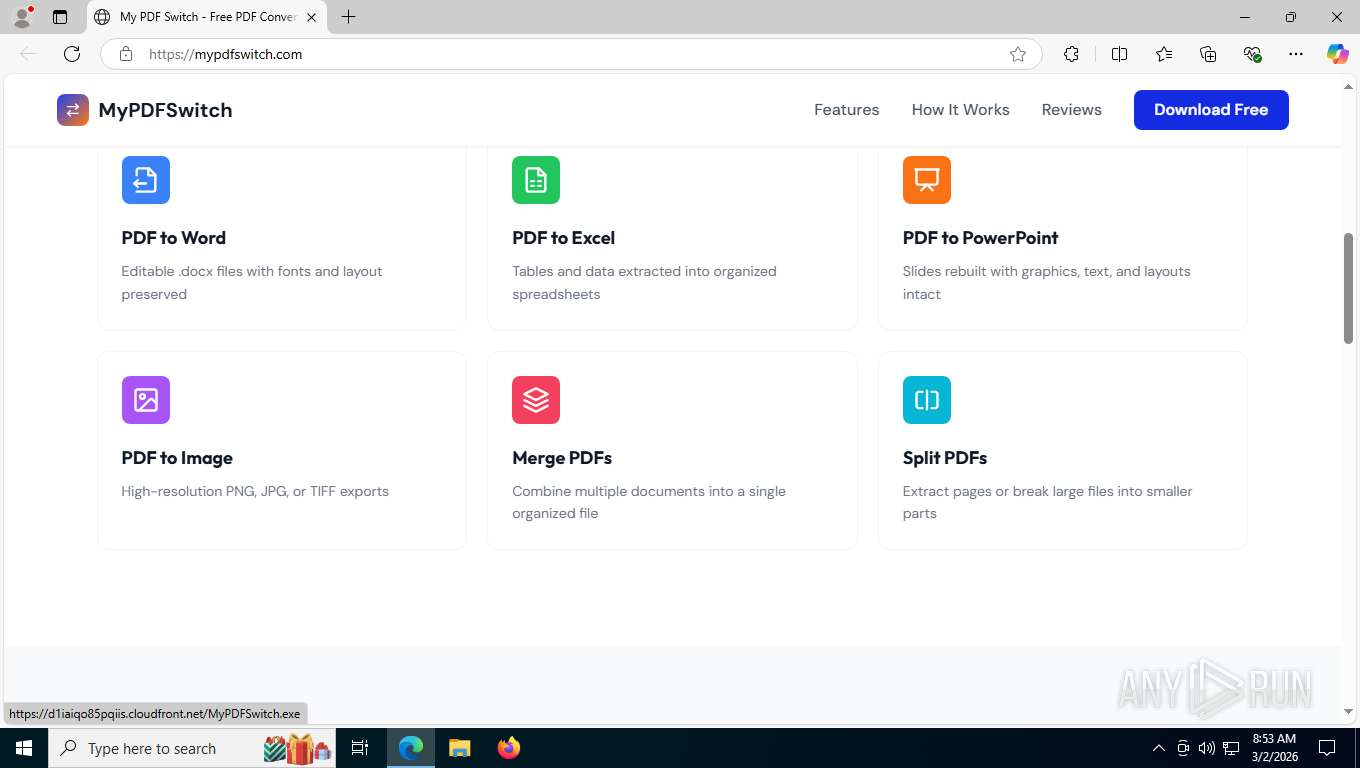View site information lock icon

point(126,54)
